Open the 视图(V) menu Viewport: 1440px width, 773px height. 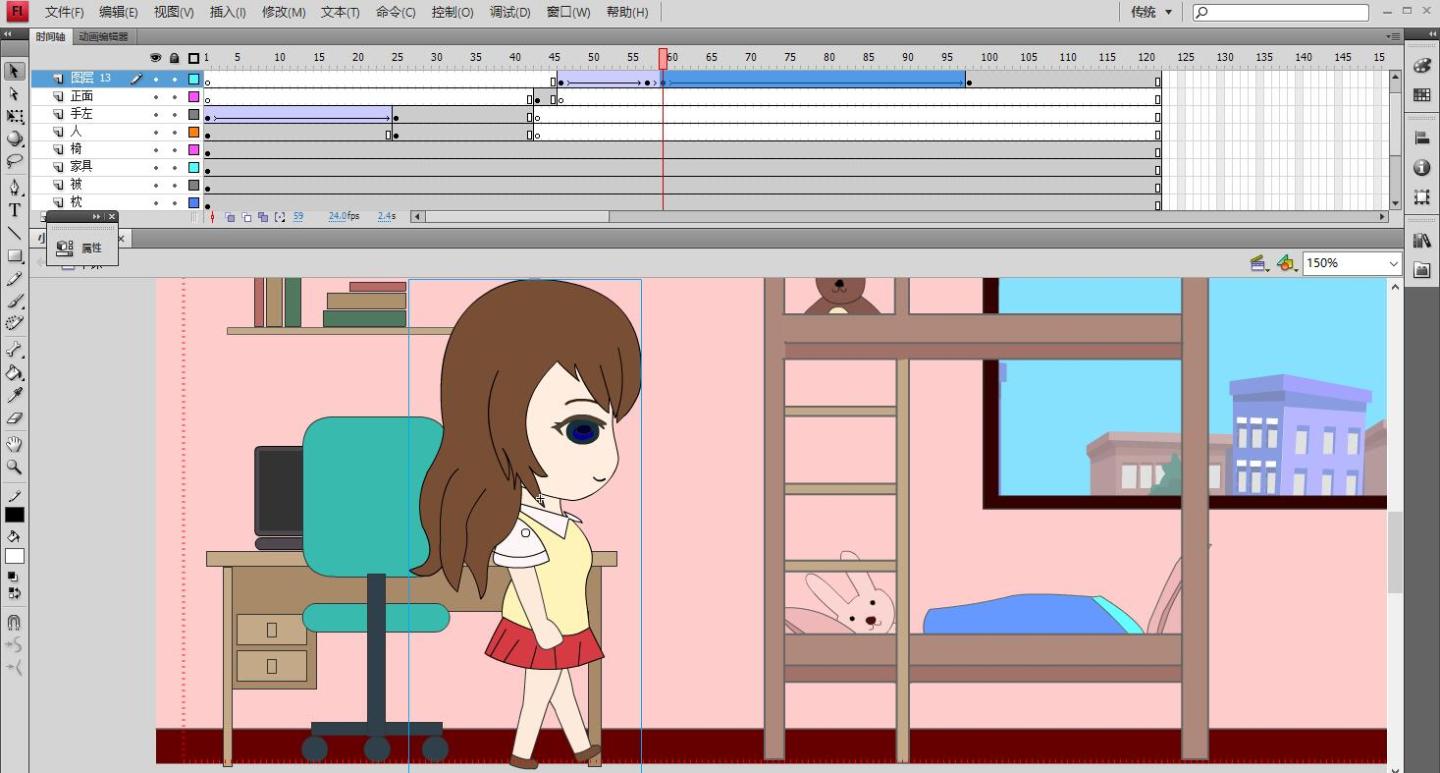[x=173, y=12]
